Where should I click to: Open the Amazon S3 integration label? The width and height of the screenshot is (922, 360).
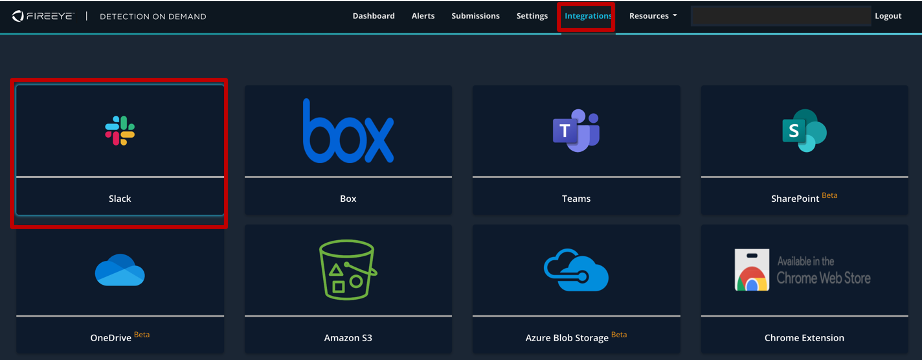point(348,338)
